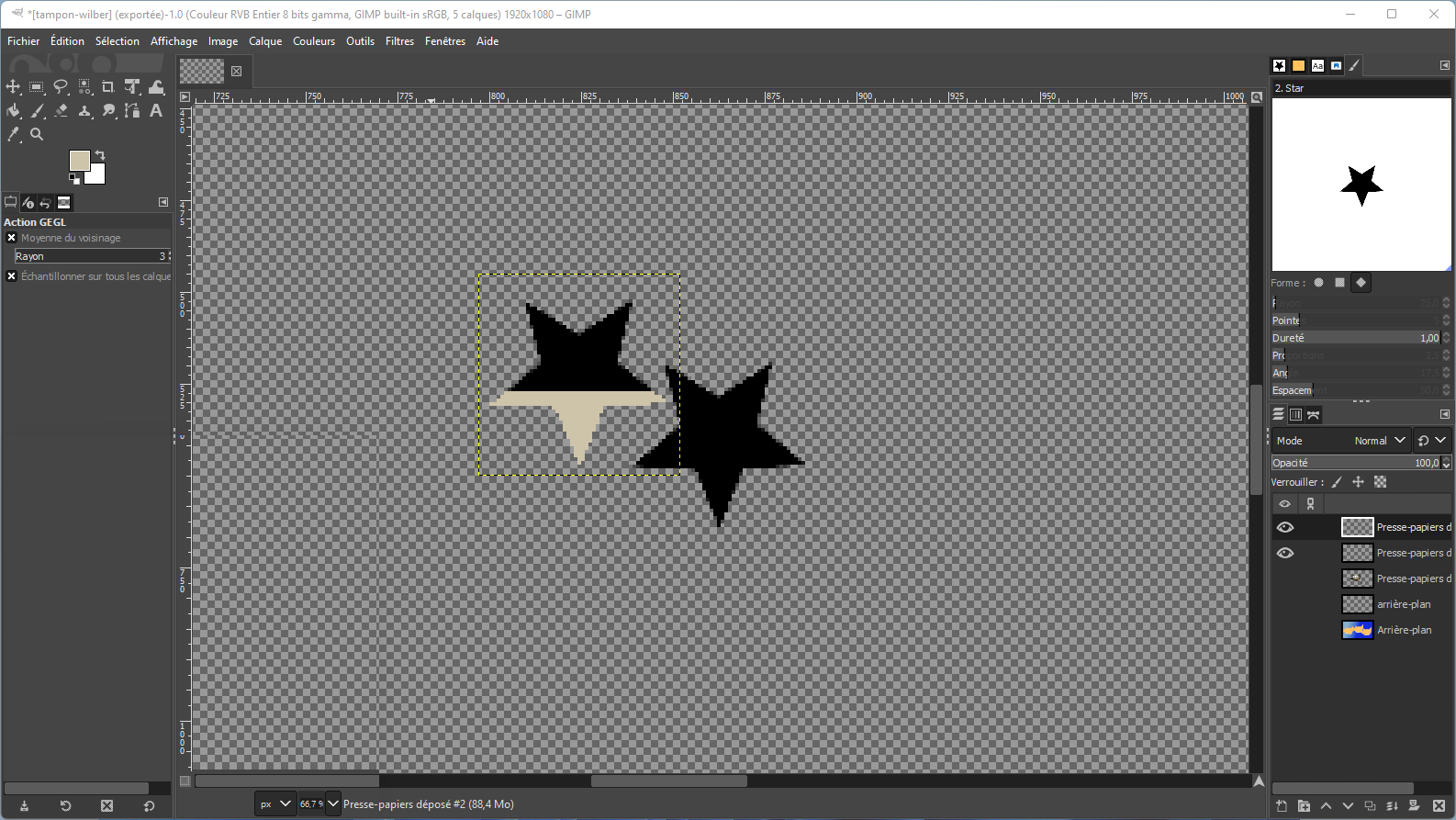Select the Move tool in toolbox

(13, 86)
